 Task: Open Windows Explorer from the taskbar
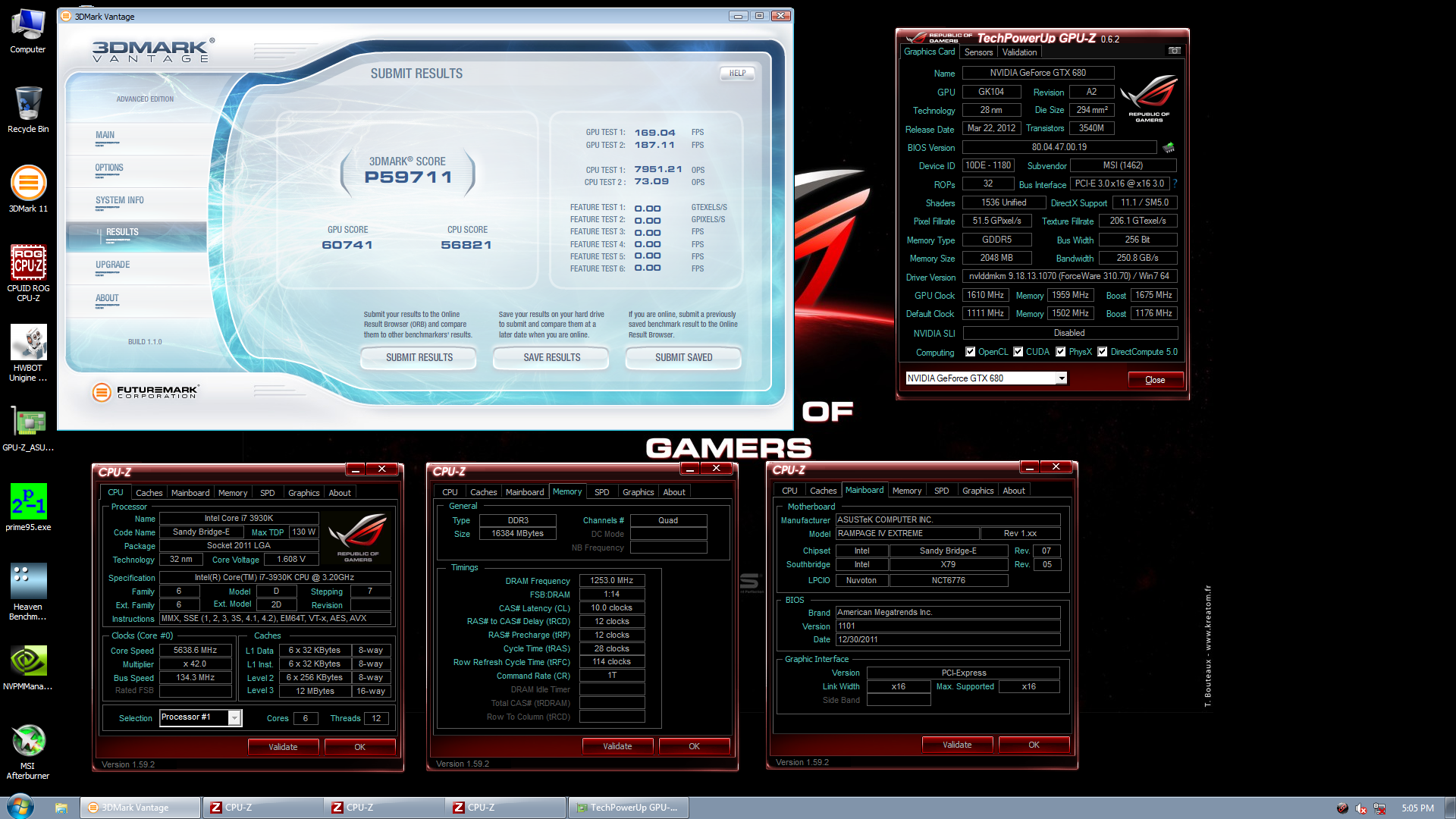[x=61, y=808]
